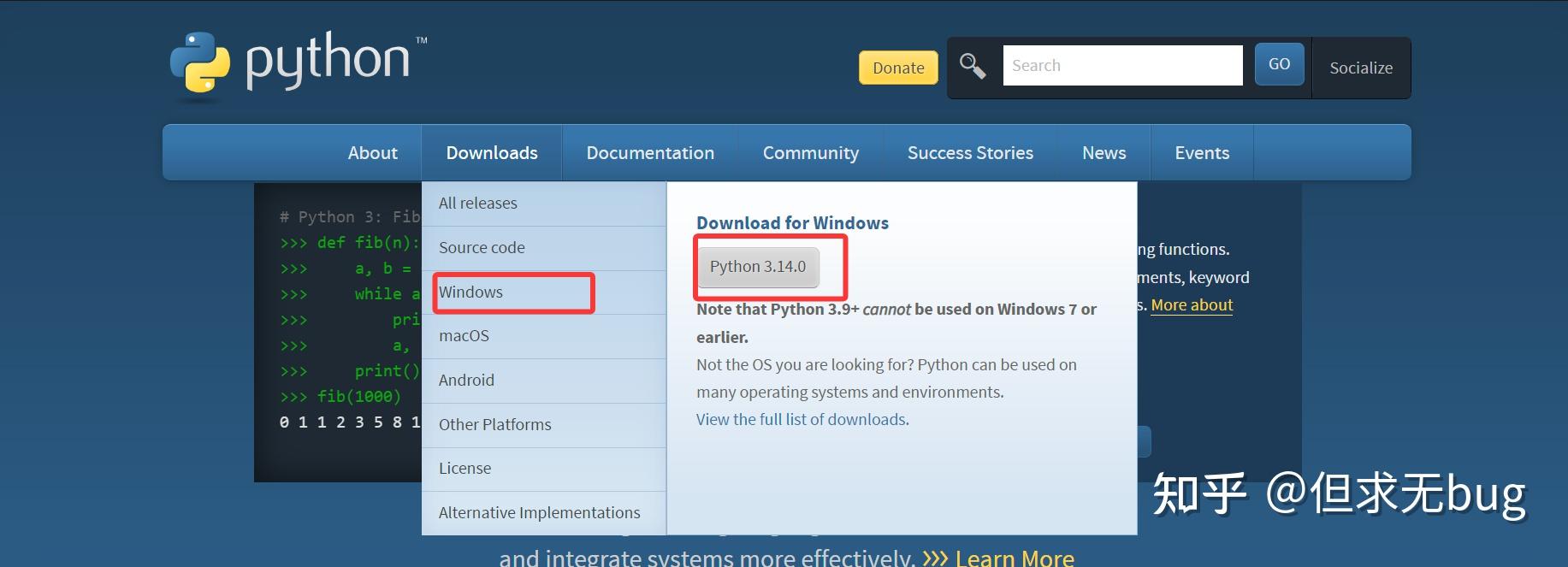Select Windows in Downloads submenu

click(544, 292)
